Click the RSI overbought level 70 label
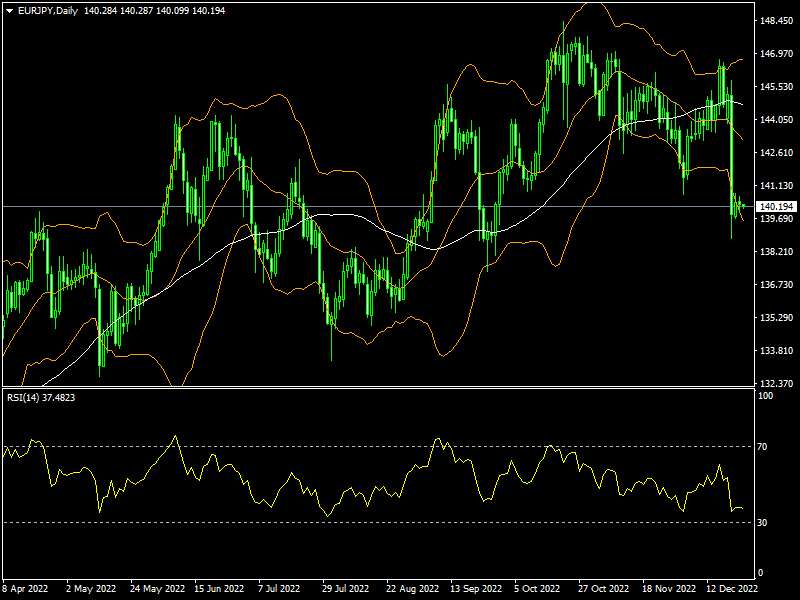The width and height of the screenshot is (800, 600). pos(762,447)
